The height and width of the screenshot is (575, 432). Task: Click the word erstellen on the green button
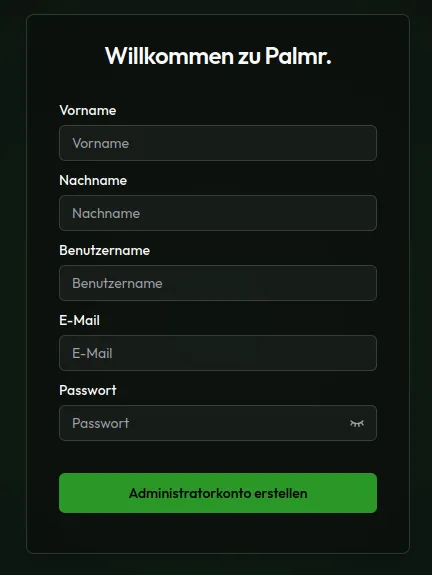coord(281,493)
